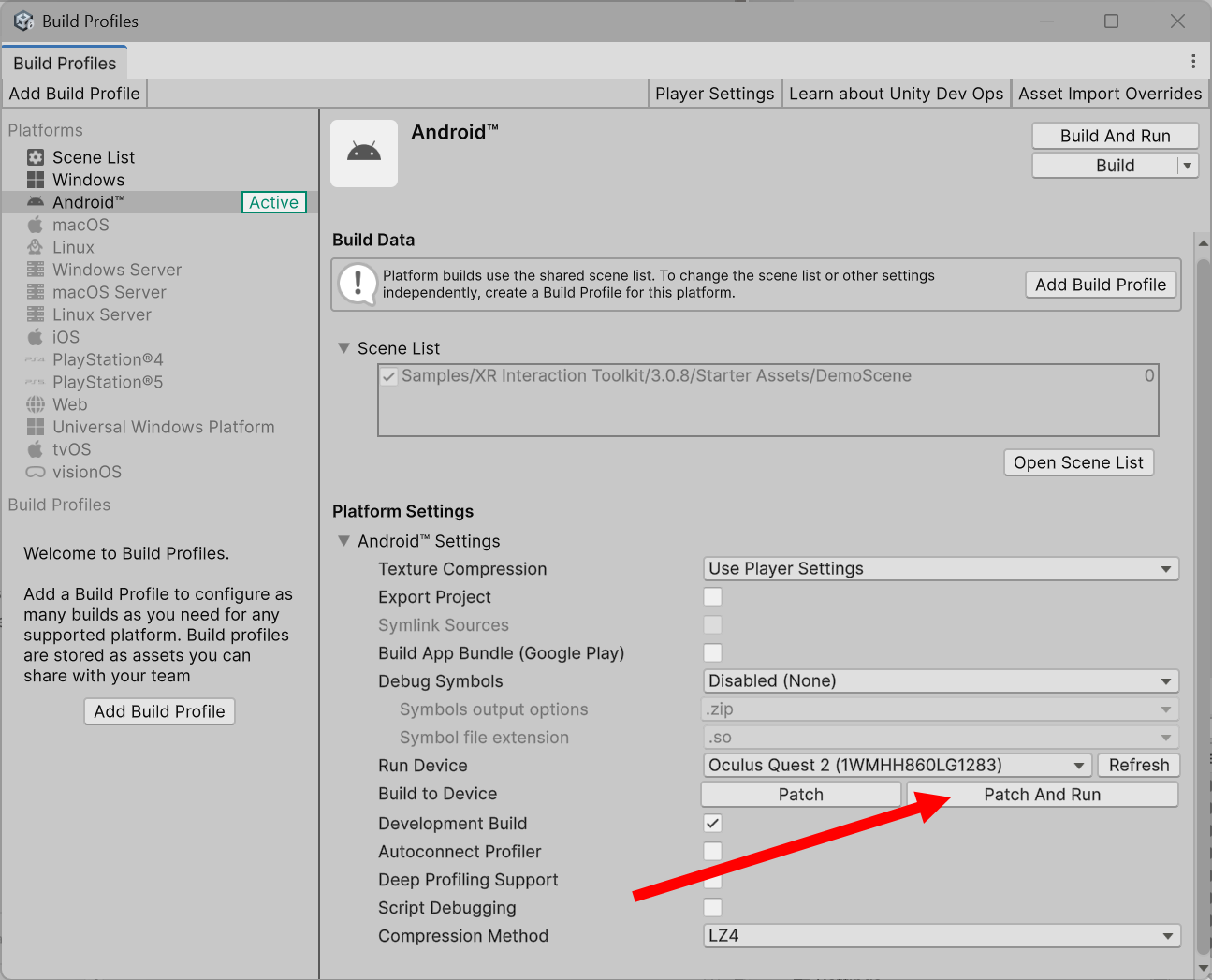Collapse the Scene List foldout

coord(343,348)
